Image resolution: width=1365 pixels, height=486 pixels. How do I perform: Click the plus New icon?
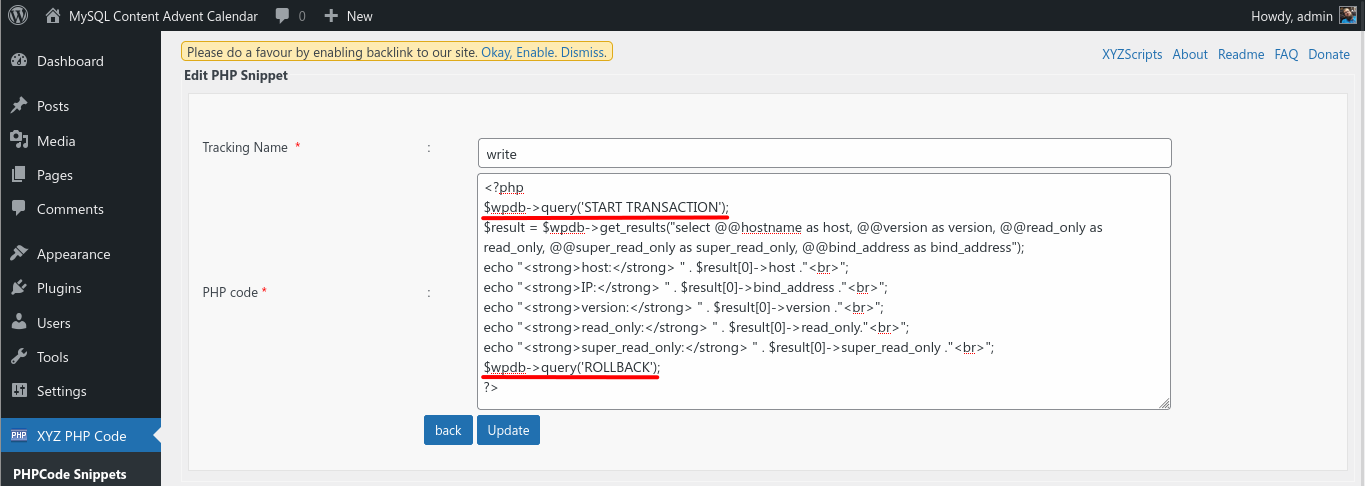click(x=331, y=16)
